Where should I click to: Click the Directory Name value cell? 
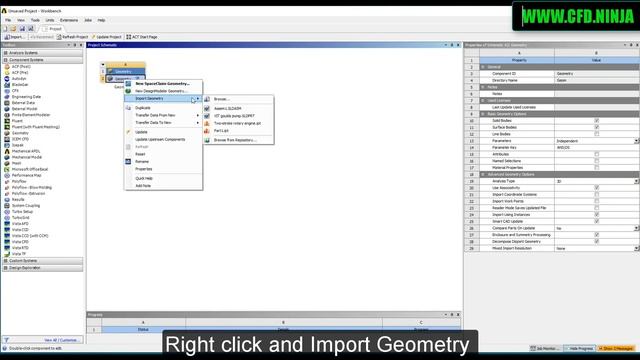pyautogui.click(x=596, y=80)
